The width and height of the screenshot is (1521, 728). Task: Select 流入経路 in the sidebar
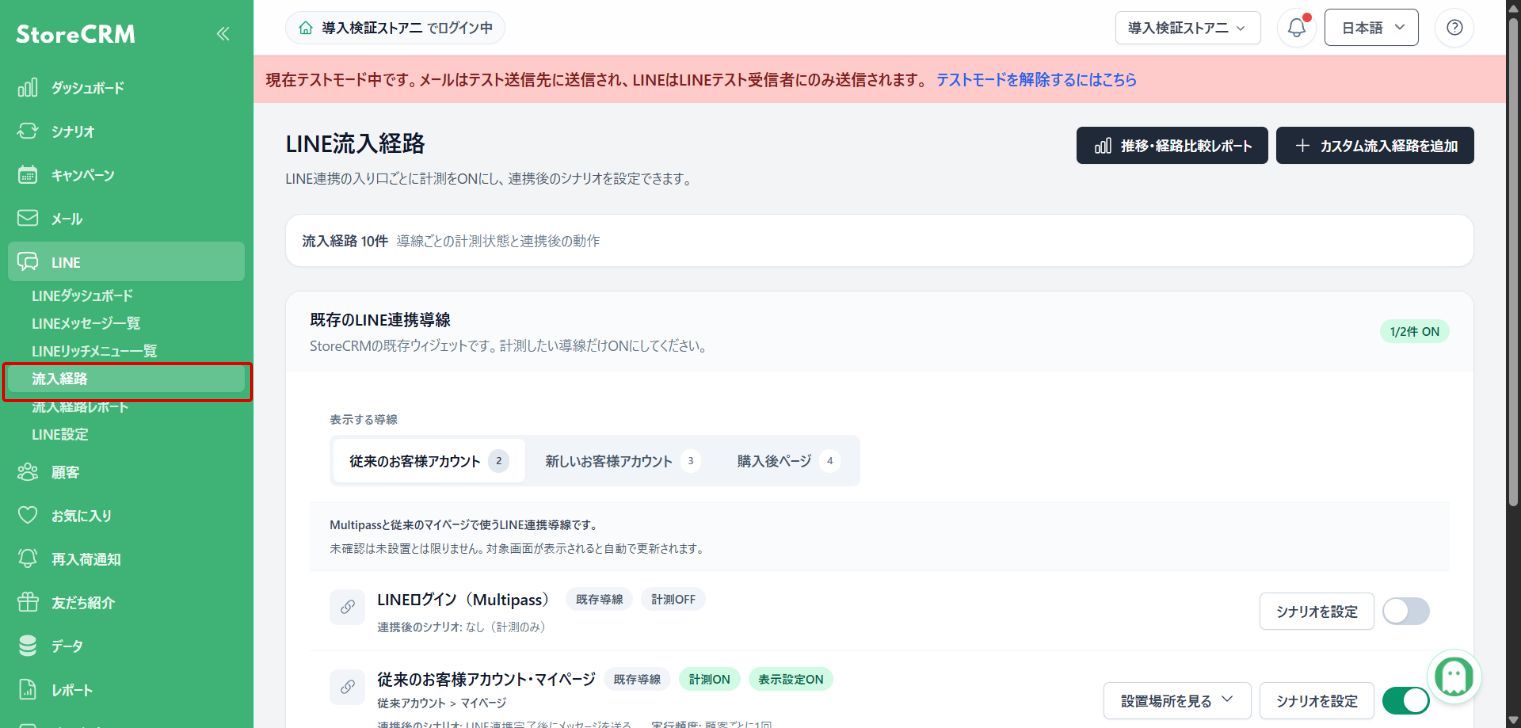tap(126, 379)
